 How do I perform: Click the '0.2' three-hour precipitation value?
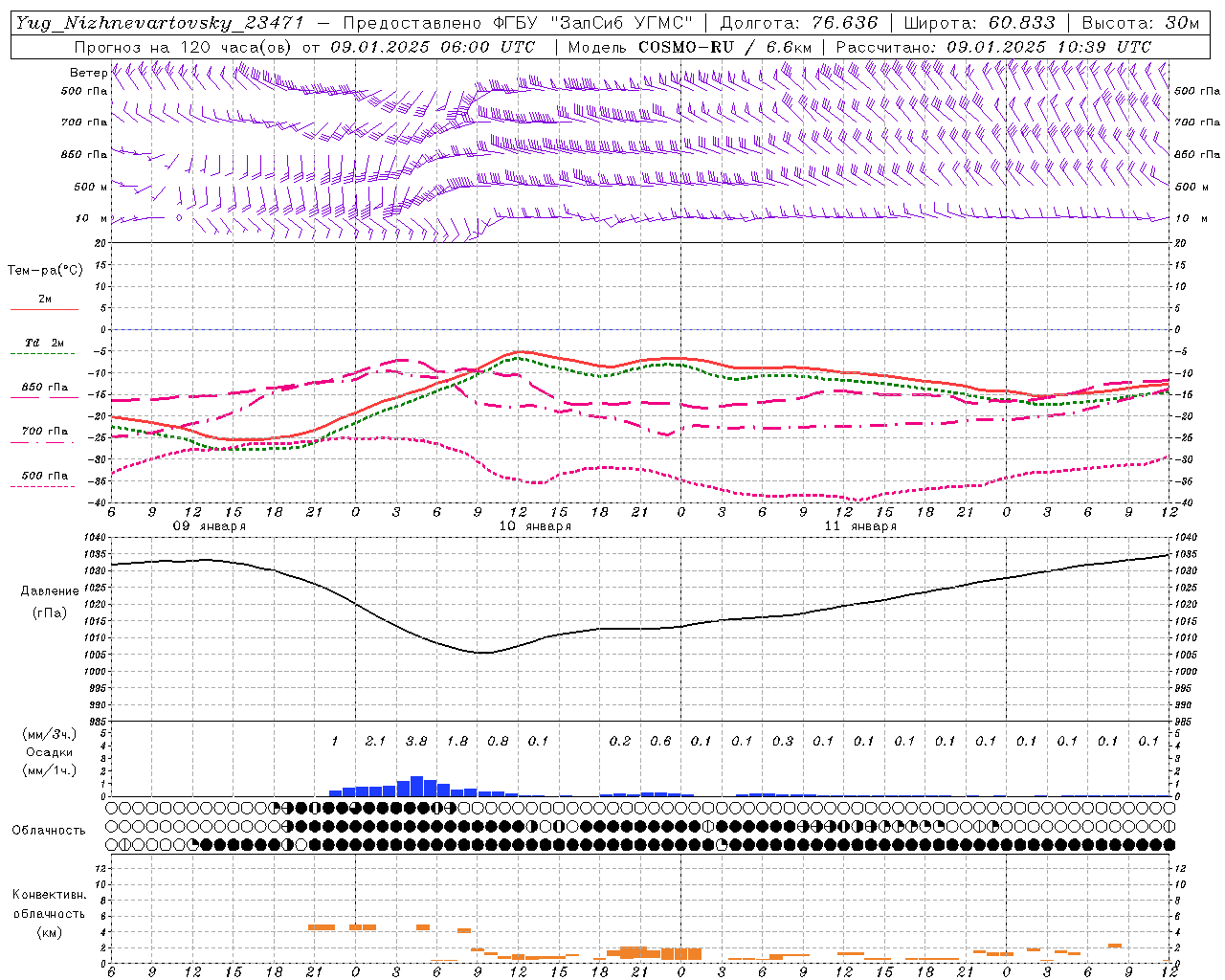[620, 741]
